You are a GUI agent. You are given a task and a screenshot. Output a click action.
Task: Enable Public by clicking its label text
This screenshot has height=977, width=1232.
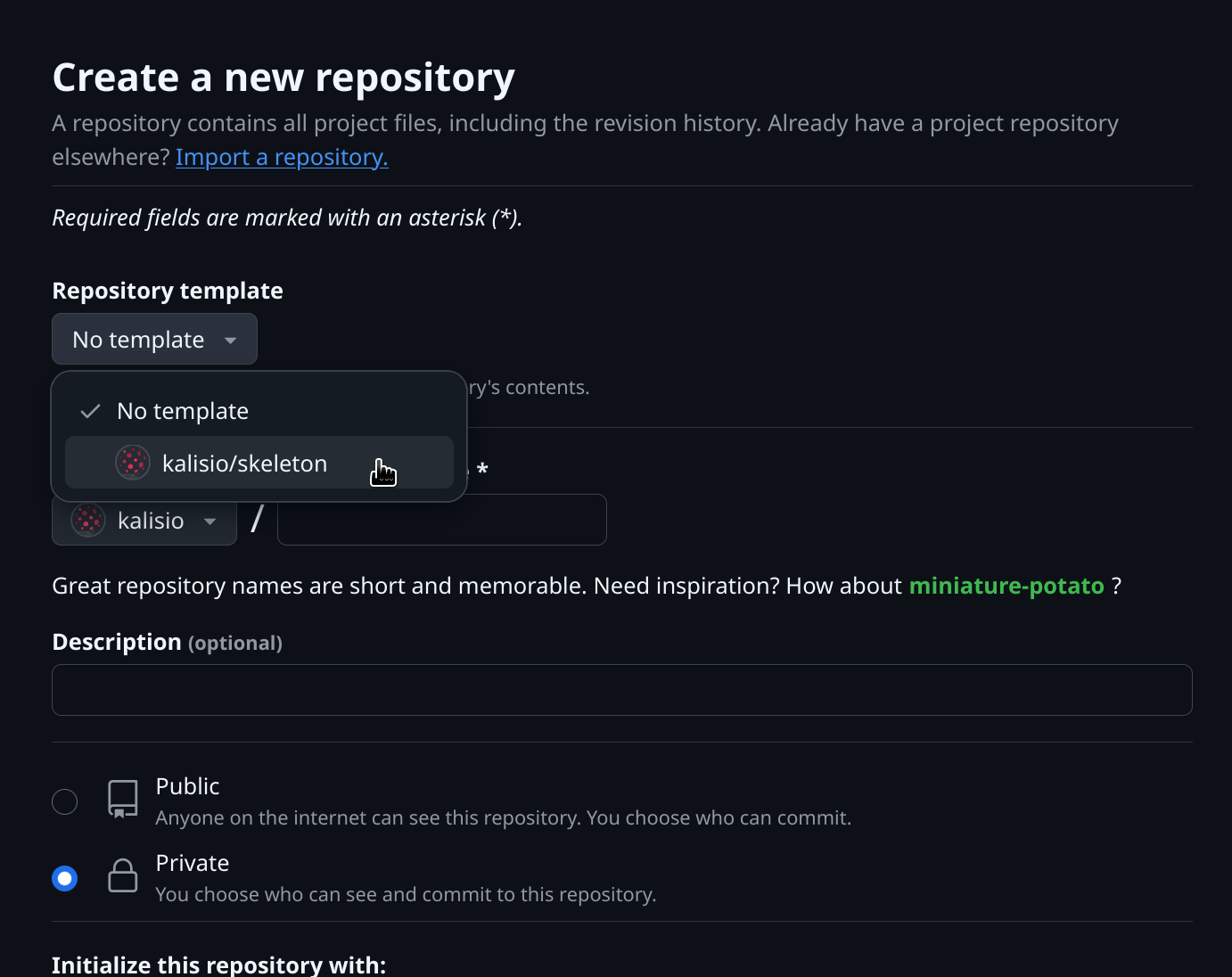[x=187, y=786]
